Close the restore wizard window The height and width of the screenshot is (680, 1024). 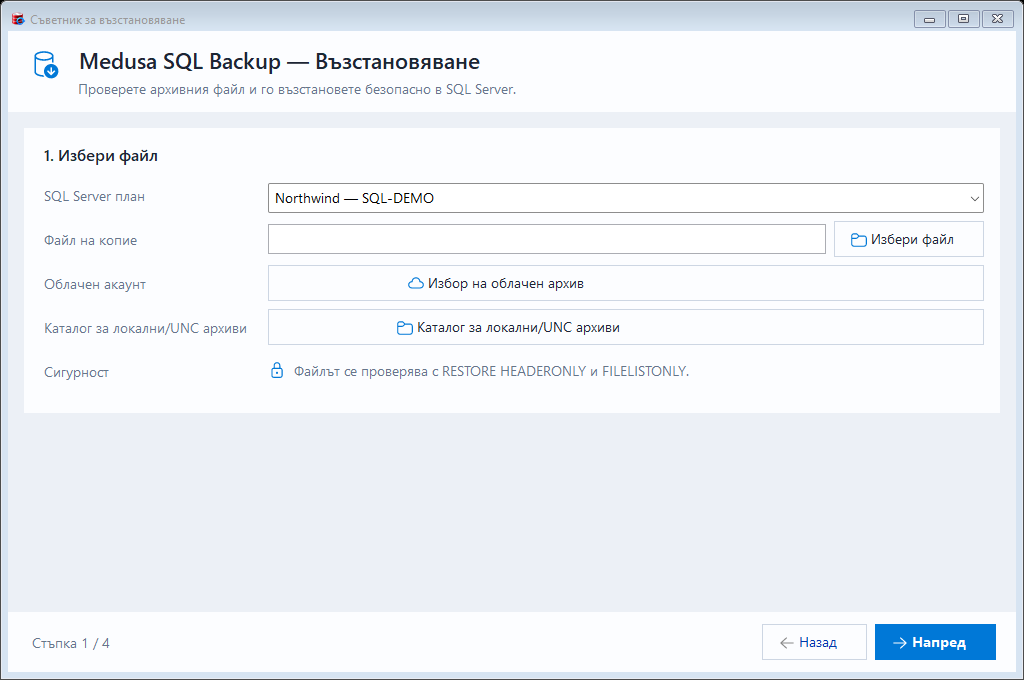(997, 19)
